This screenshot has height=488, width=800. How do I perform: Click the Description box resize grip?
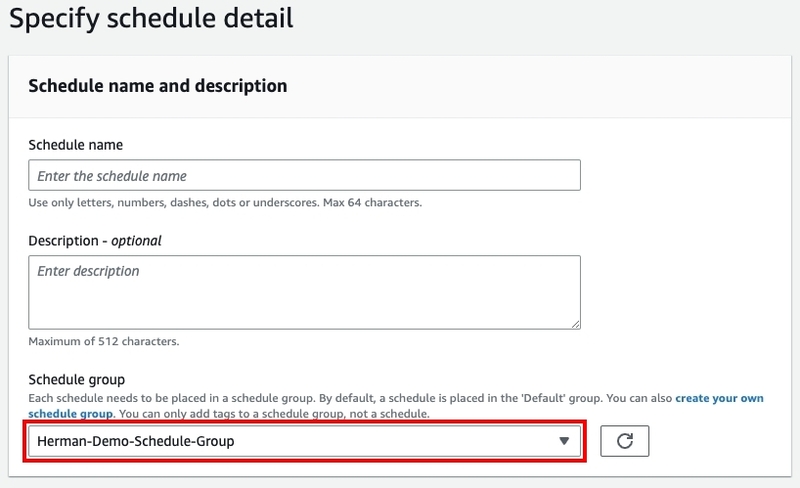(576, 324)
